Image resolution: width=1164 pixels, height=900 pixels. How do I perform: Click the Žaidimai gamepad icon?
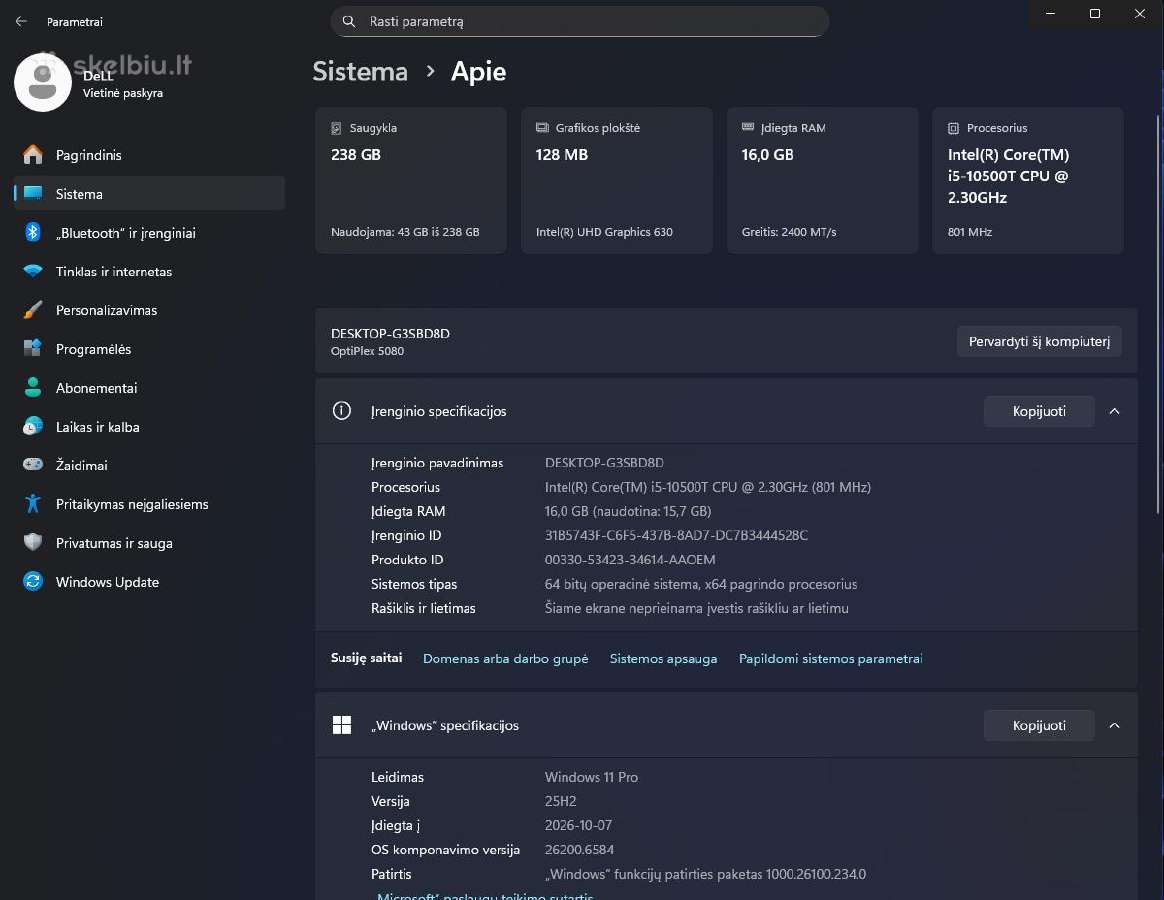click(33, 465)
